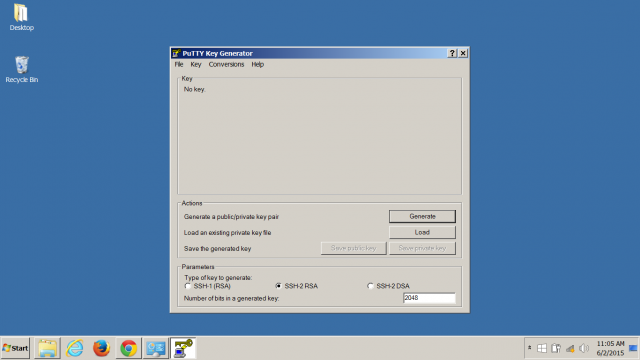Open the Help menu
This screenshot has width=640, height=360.
tap(257, 64)
